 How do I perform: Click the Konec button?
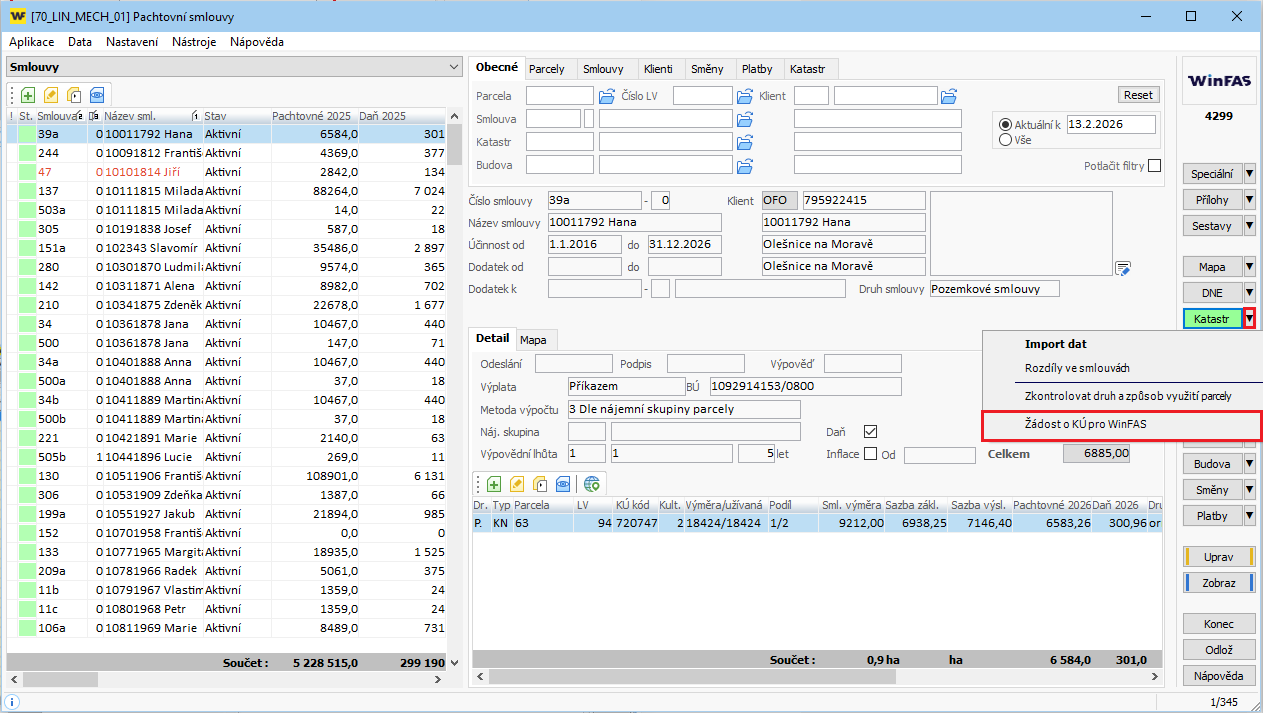[1218, 624]
